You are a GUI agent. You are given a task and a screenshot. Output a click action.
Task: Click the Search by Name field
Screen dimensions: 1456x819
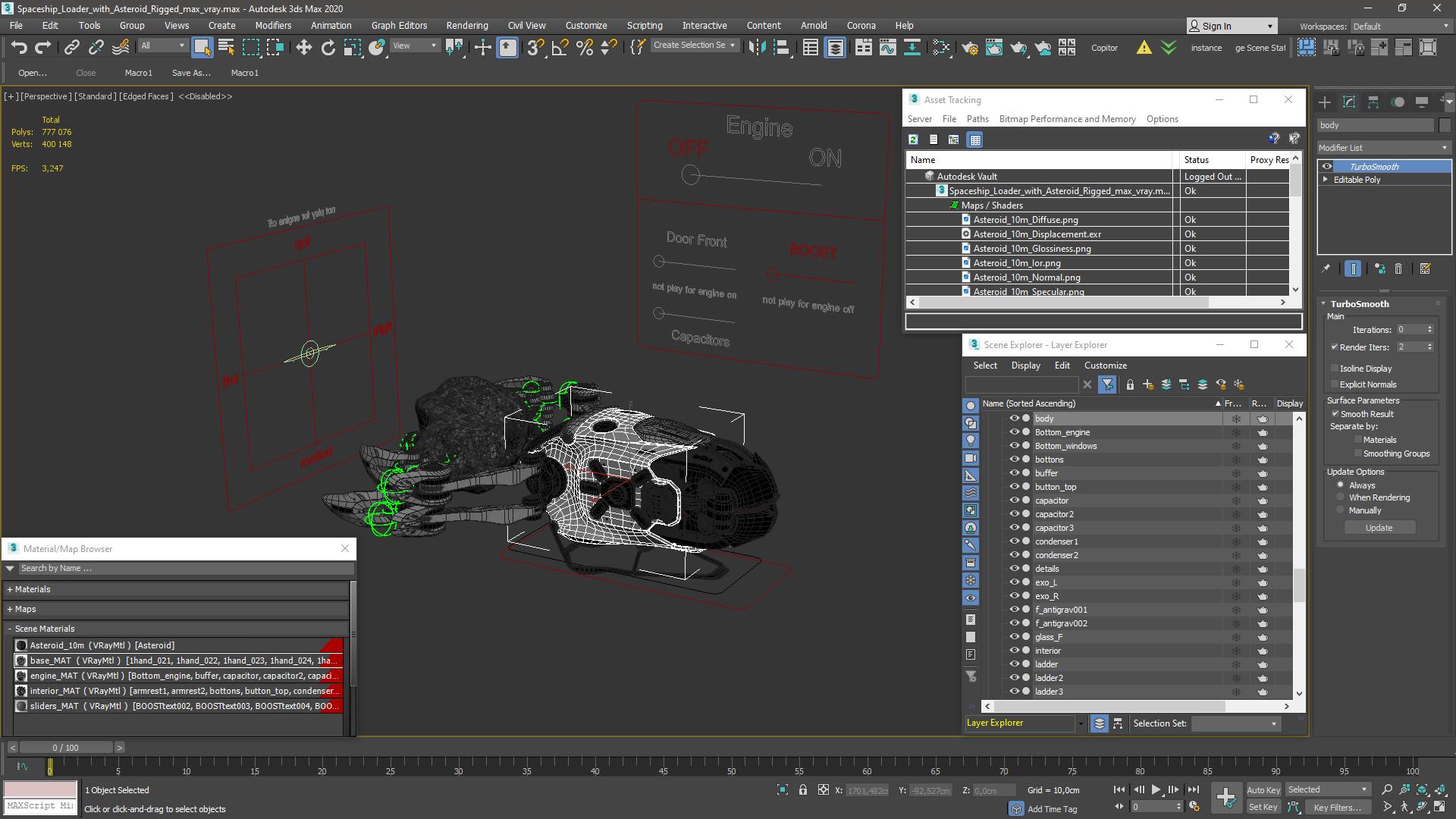[185, 568]
